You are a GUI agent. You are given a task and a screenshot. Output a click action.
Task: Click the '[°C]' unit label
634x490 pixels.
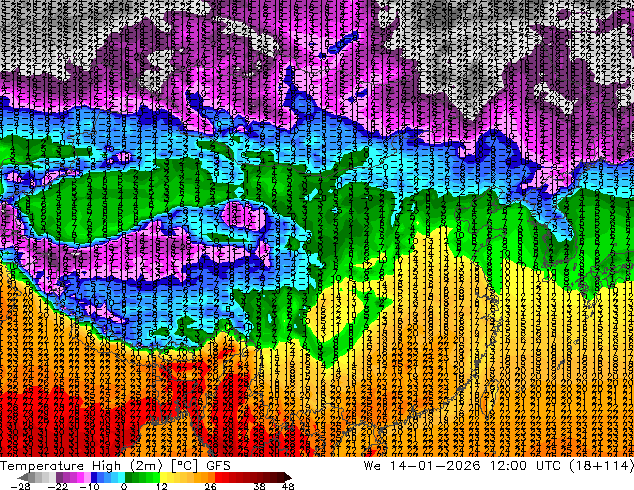coord(184,466)
